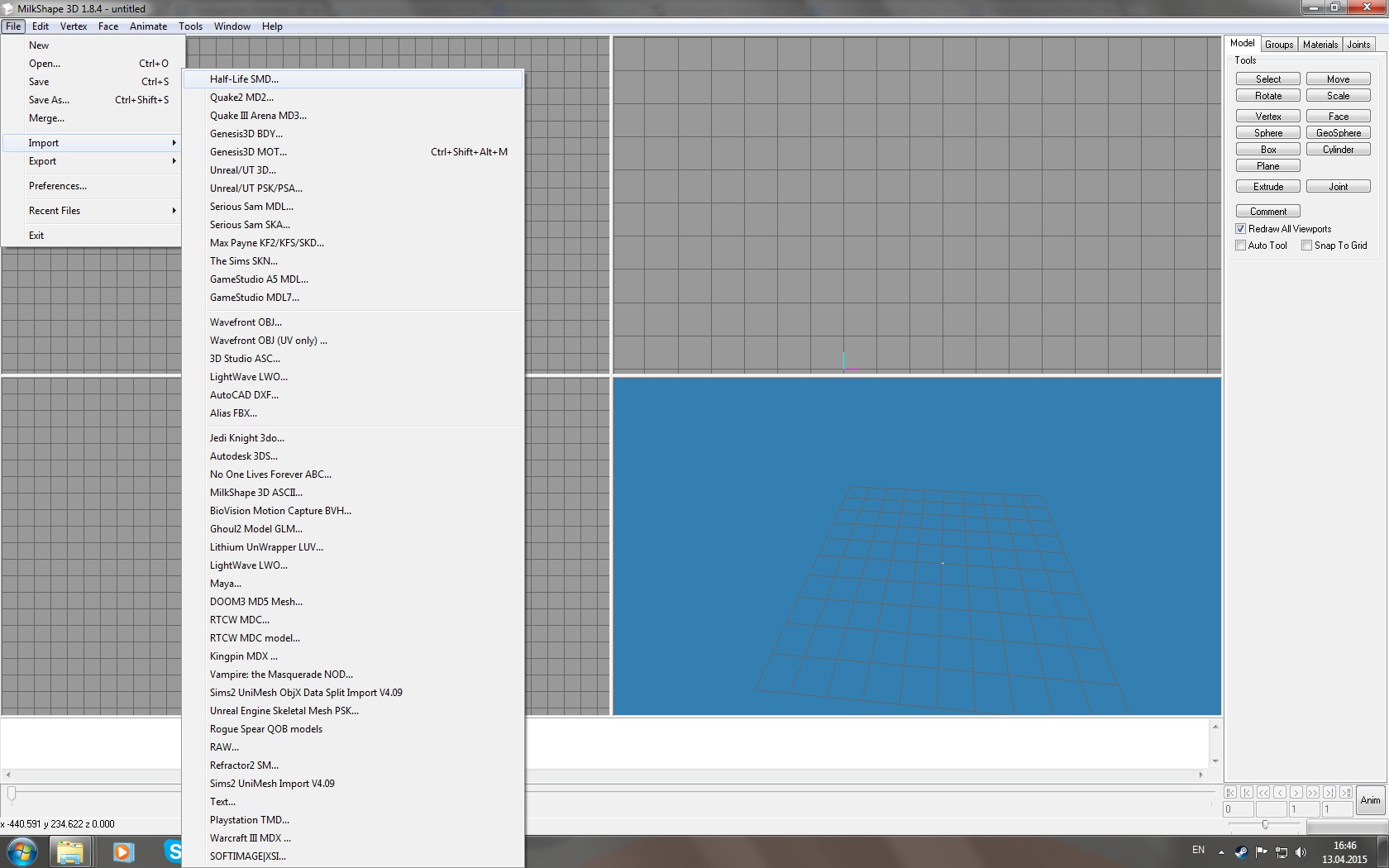Click the small slider below frame fields

pyautogui.click(x=1264, y=824)
